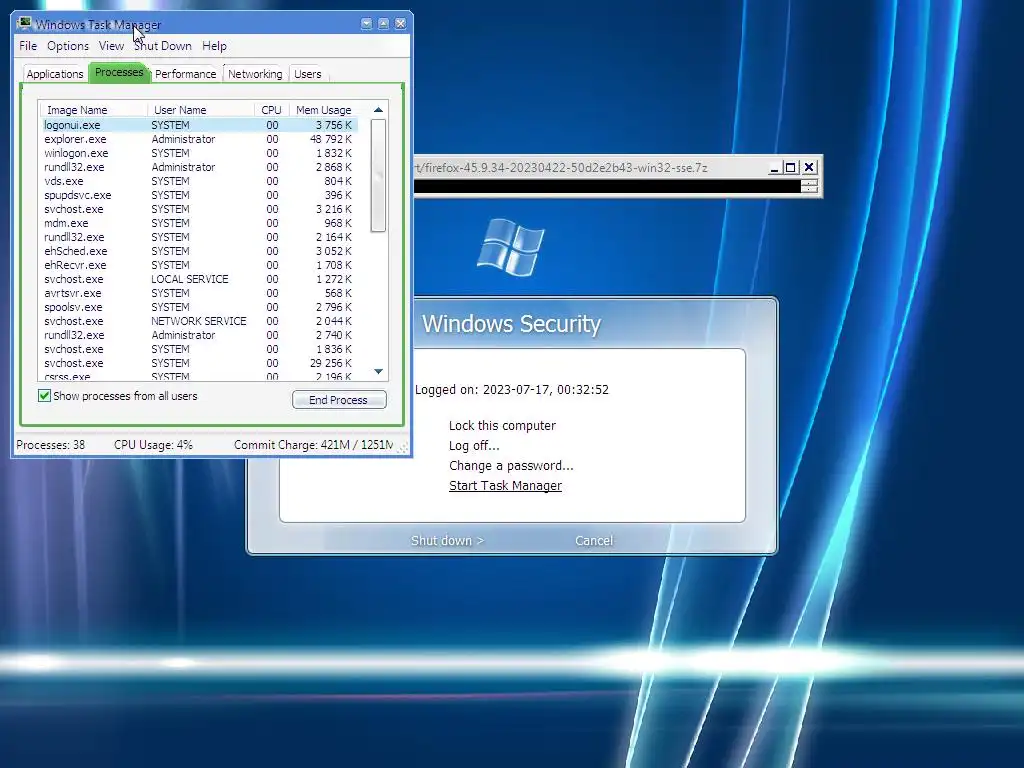Open the File menu
The image size is (1024, 768).
28,46
